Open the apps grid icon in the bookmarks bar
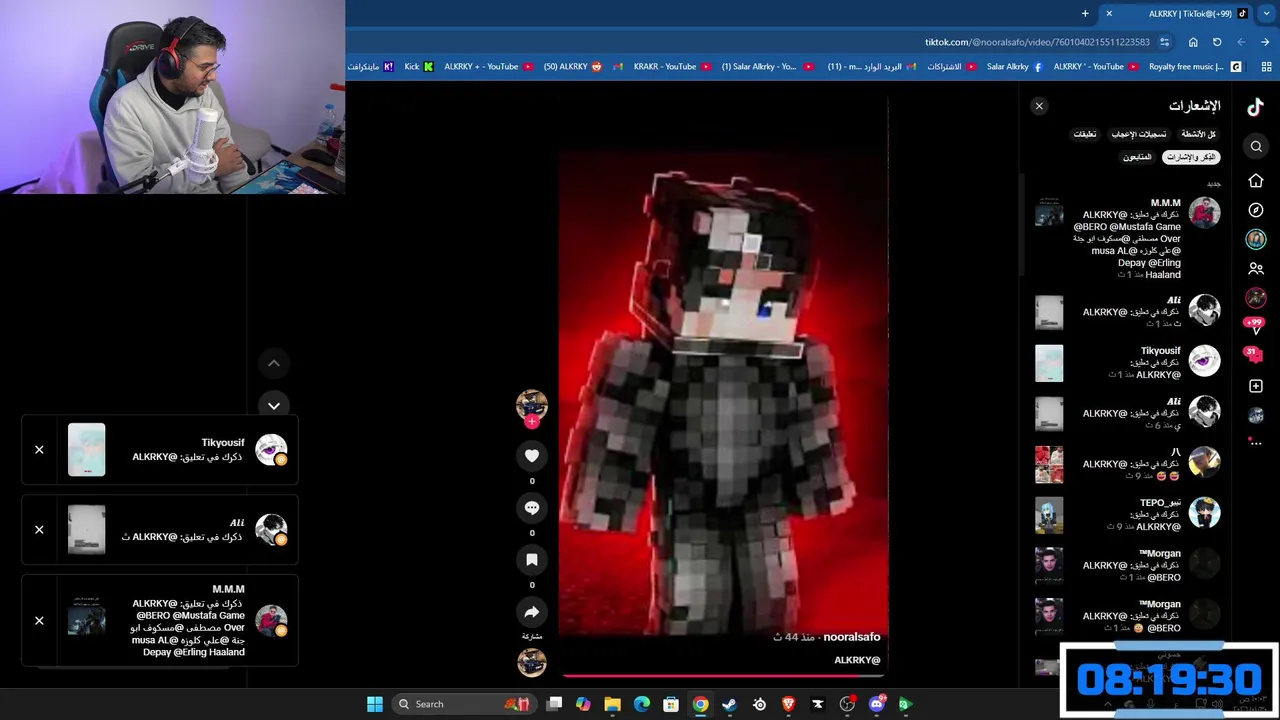Viewport: 1280px width, 720px height. [1267, 67]
